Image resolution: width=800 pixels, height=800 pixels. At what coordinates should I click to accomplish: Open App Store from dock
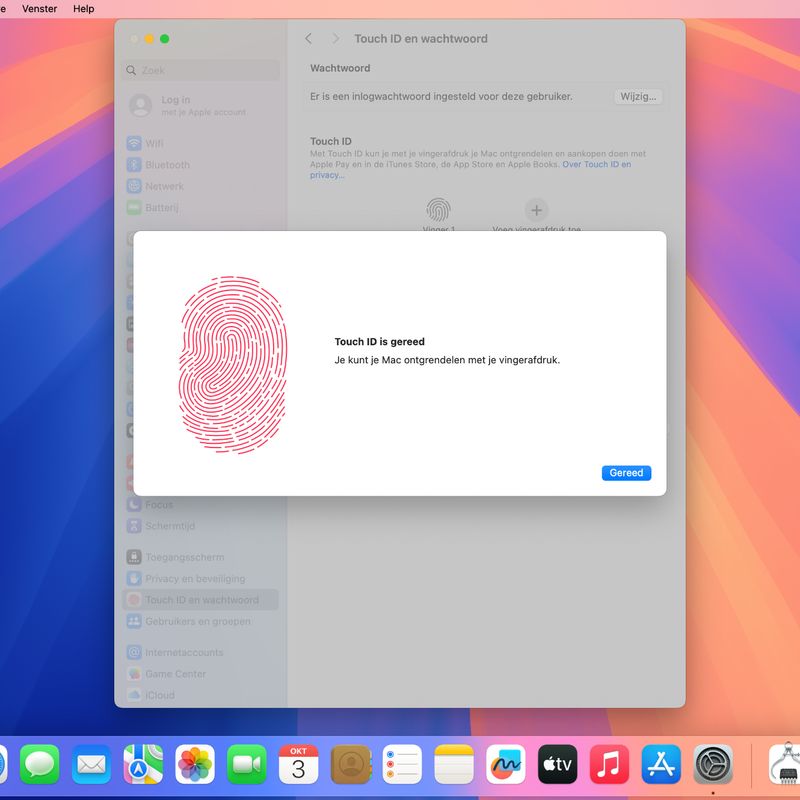[x=661, y=765]
